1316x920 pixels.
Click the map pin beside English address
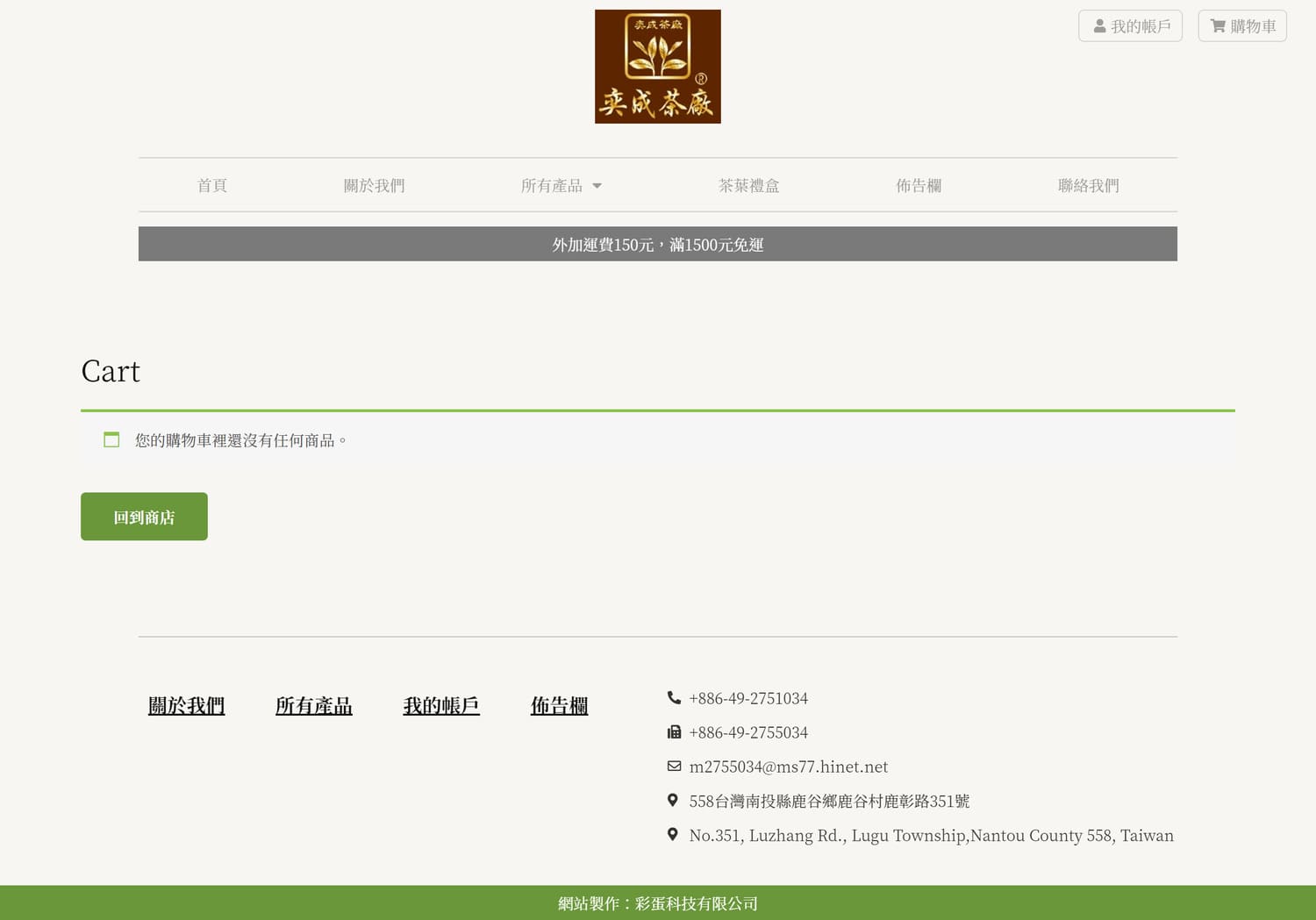[673, 835]
